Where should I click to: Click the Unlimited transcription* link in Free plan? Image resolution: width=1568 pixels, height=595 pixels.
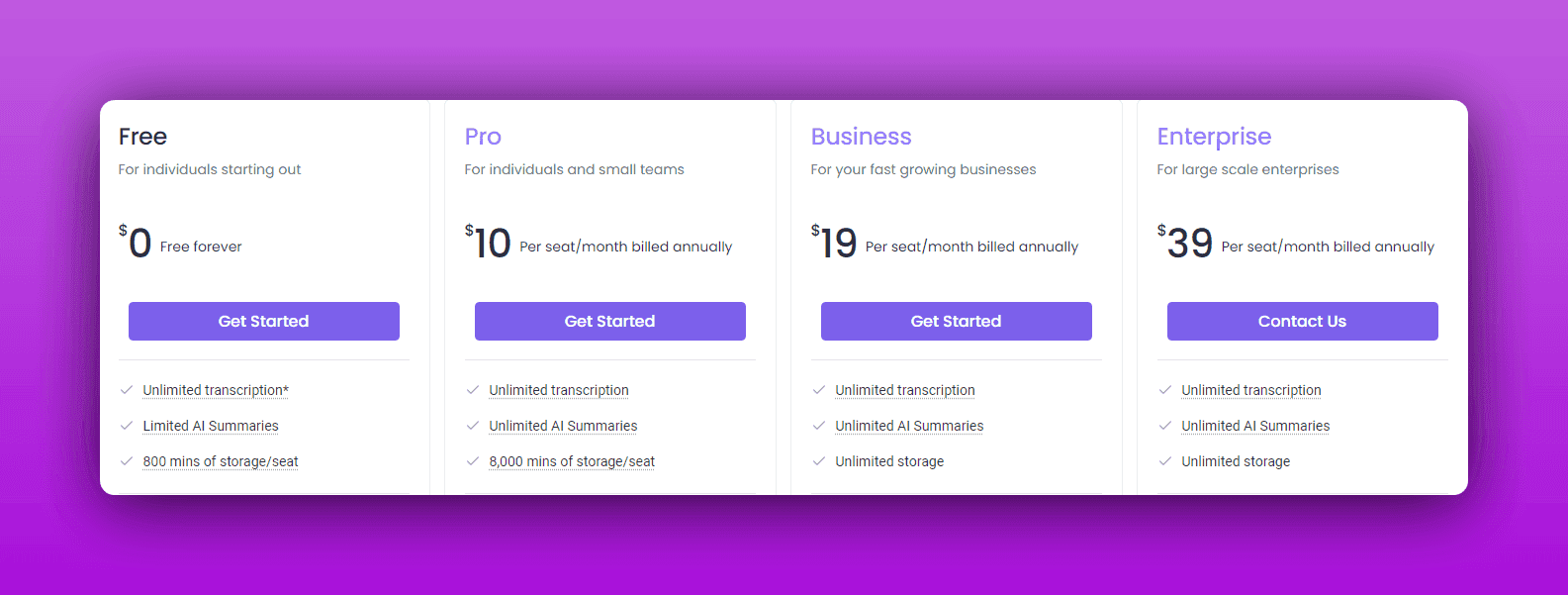(216, 390)
